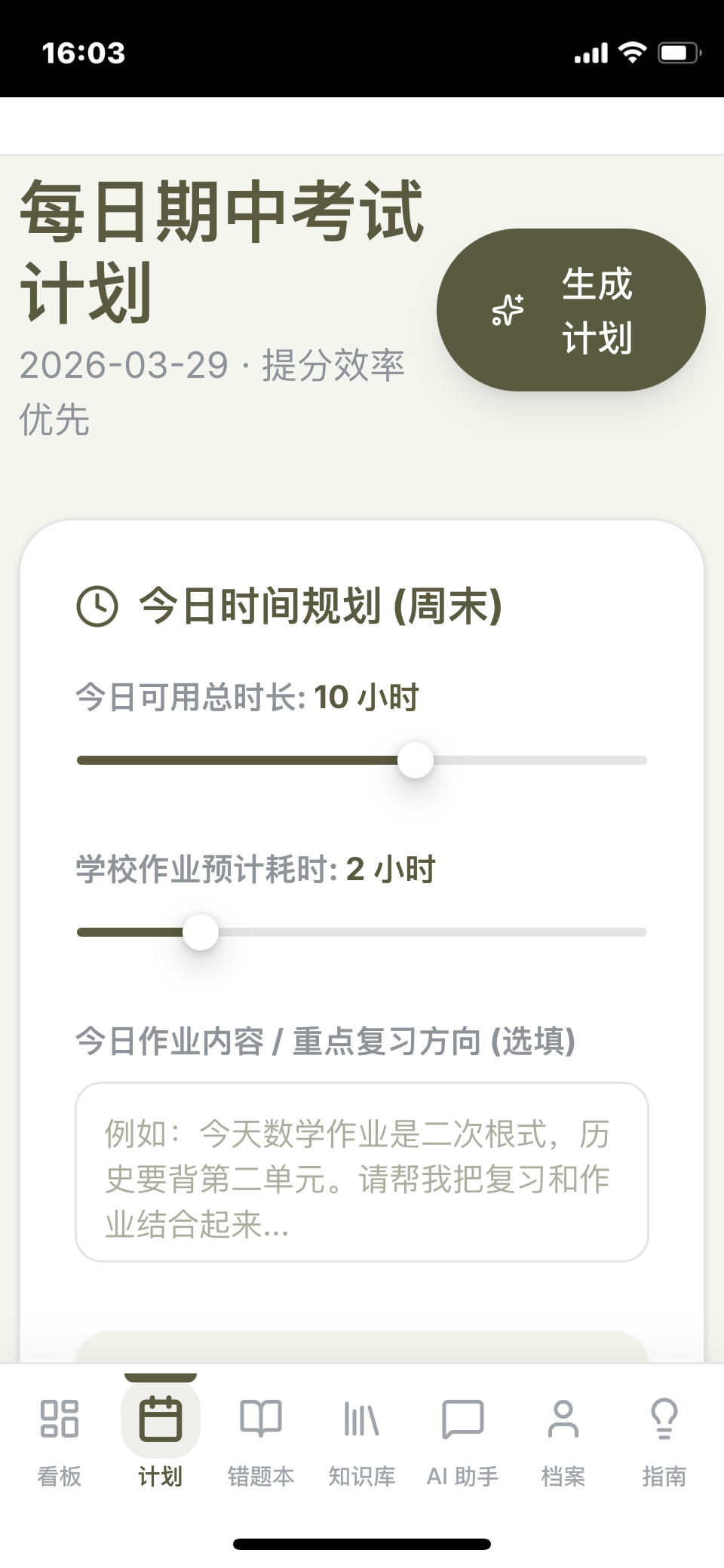This screenshot has width=724, height=1568.
Task: Tap the Wi-Fi status bar icon
Action: 632,53
